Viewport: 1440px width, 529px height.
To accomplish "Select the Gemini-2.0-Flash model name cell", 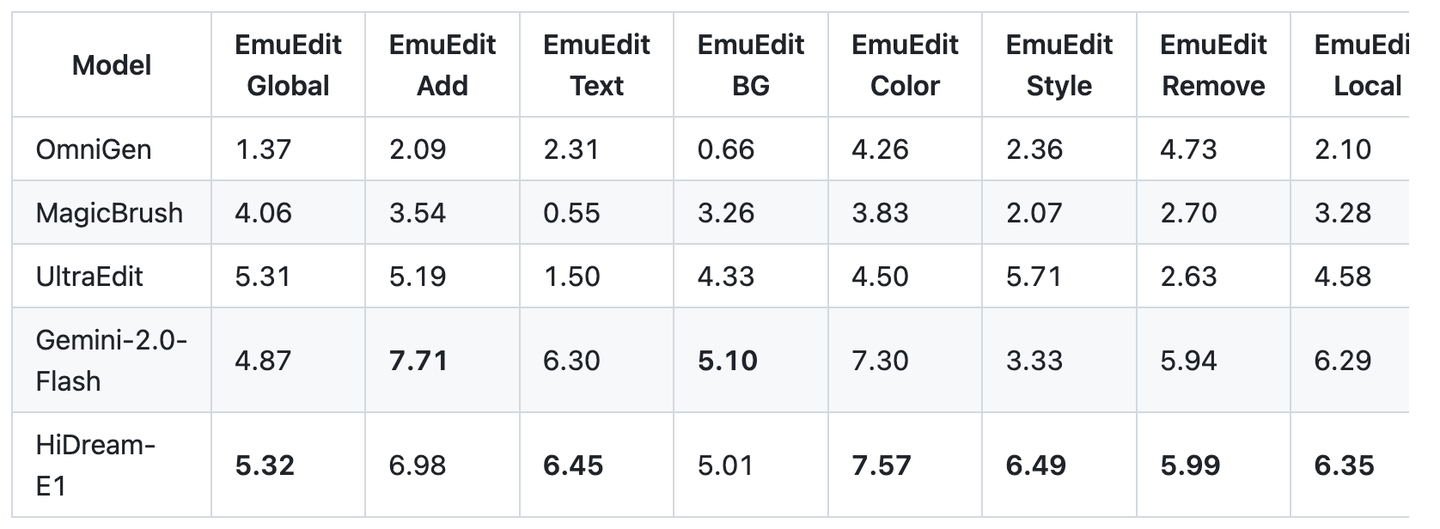I will (x=111, y=360).
